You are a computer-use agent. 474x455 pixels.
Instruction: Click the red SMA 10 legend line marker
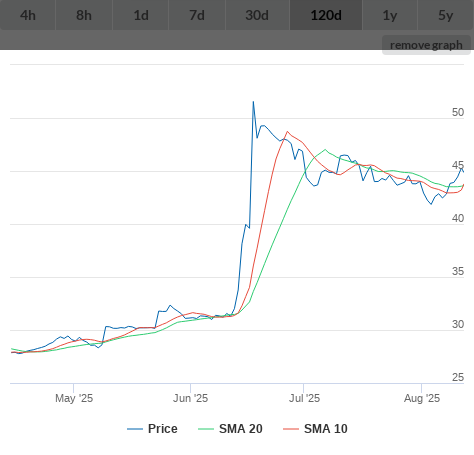pyautogui.click(x=291, y=429)
